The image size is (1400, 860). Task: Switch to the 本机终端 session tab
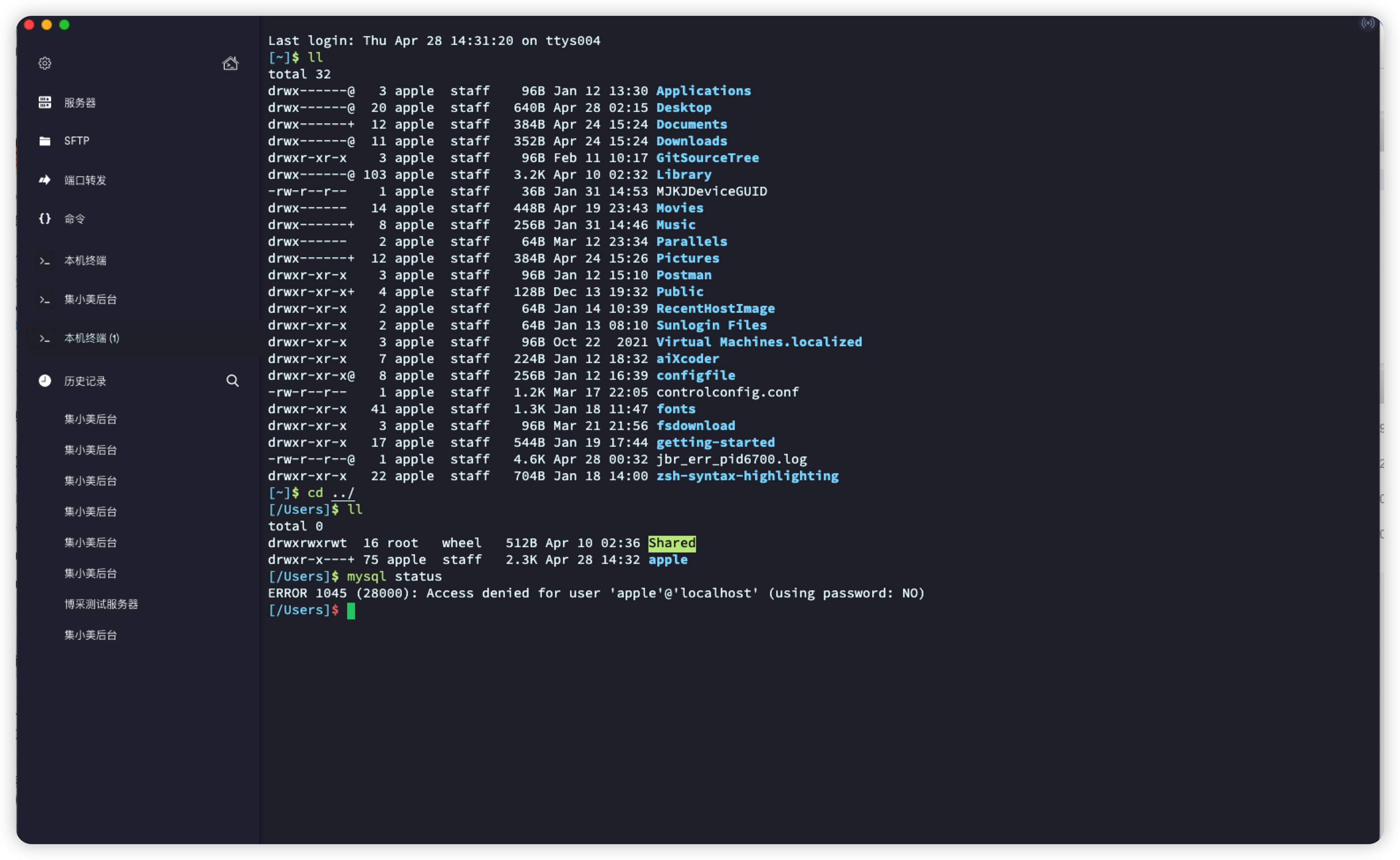pos(85,260)
